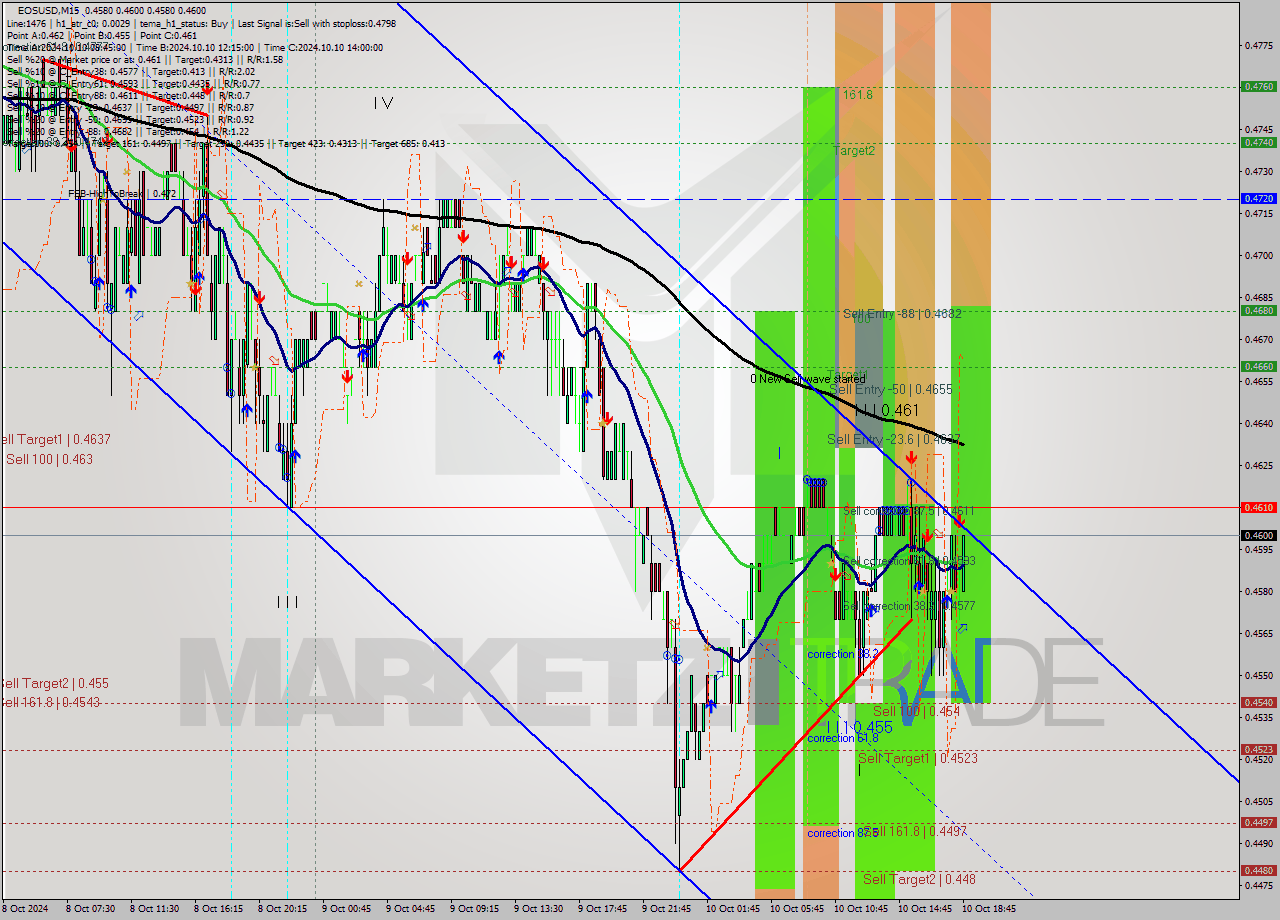Click Sell 161.8 | 0.4543 label
Image resolution: width=1280 pixels, height=920 pixels.
(49, 702)
